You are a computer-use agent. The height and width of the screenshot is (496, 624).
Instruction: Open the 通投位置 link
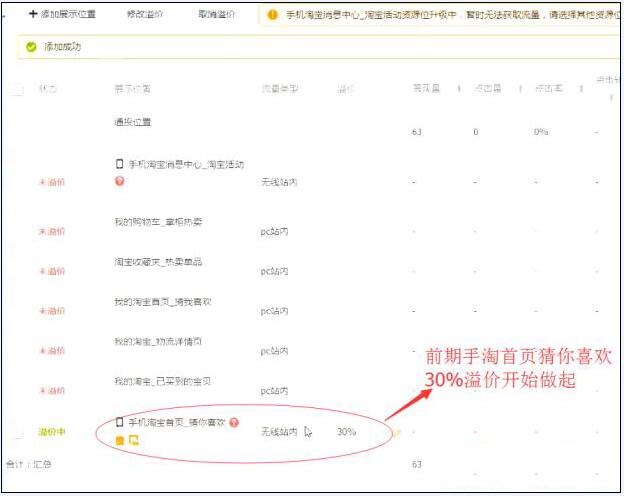tap(133, 122)
